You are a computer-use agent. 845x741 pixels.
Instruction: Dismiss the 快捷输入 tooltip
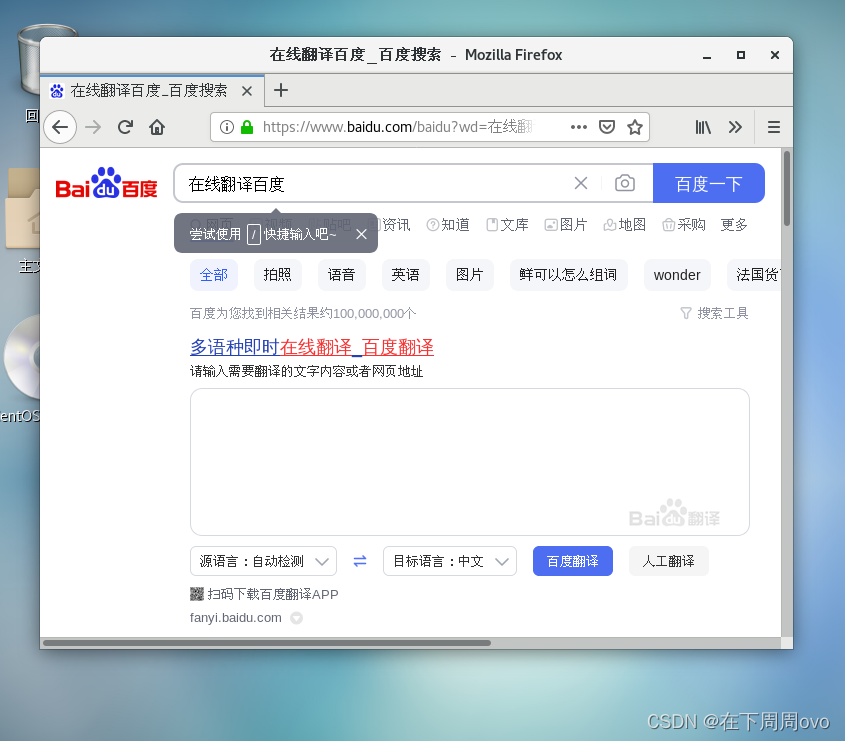coord(361,234)
